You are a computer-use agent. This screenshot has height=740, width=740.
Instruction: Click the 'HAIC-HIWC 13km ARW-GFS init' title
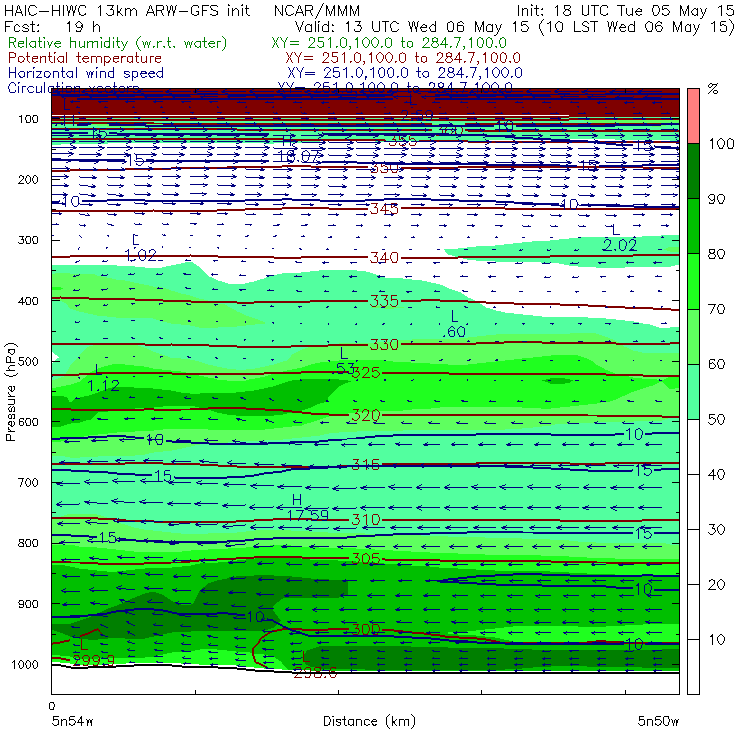pos(127,10)
